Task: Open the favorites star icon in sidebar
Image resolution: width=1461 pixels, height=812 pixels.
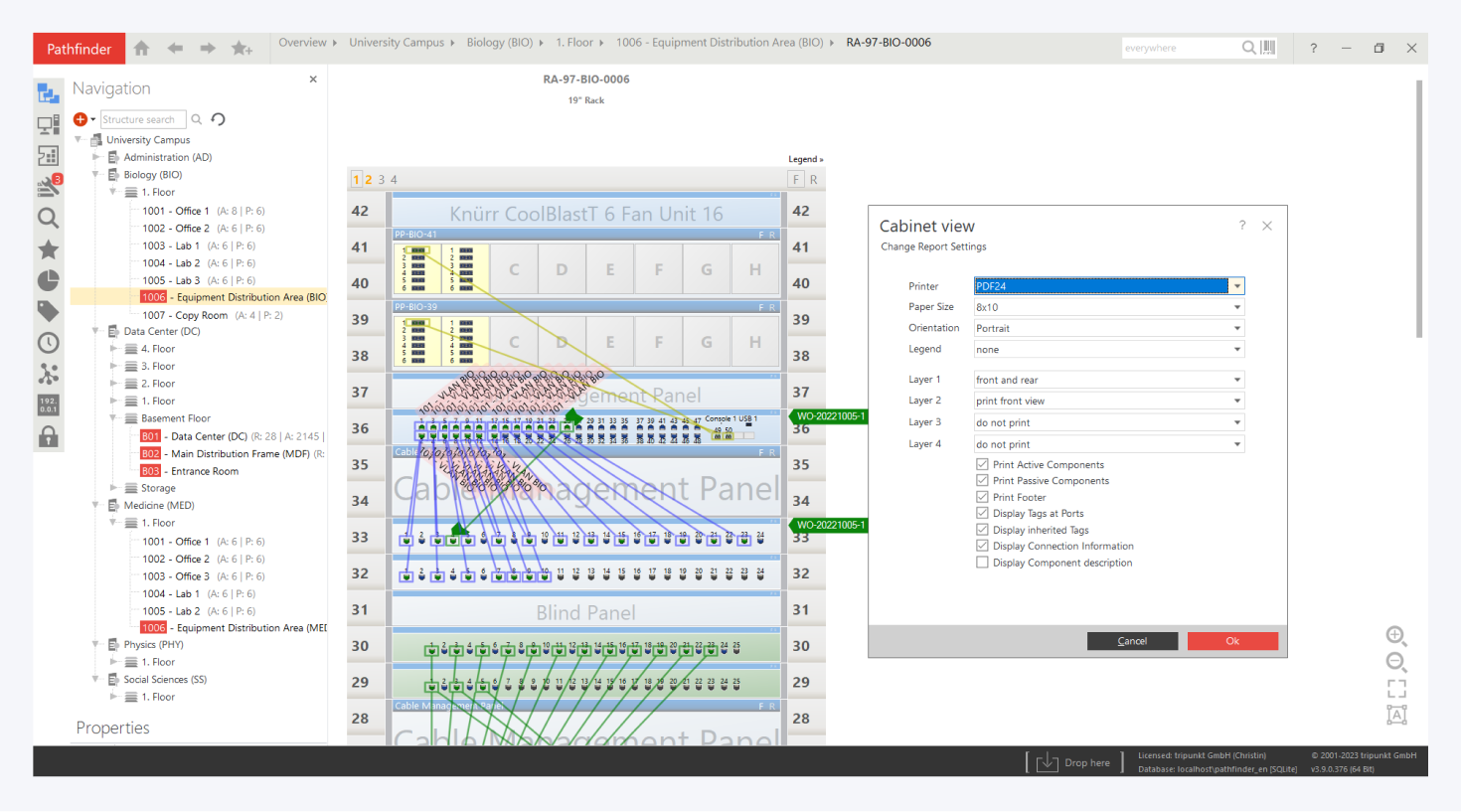Action: pyautogui.click(x=48, y=249)
